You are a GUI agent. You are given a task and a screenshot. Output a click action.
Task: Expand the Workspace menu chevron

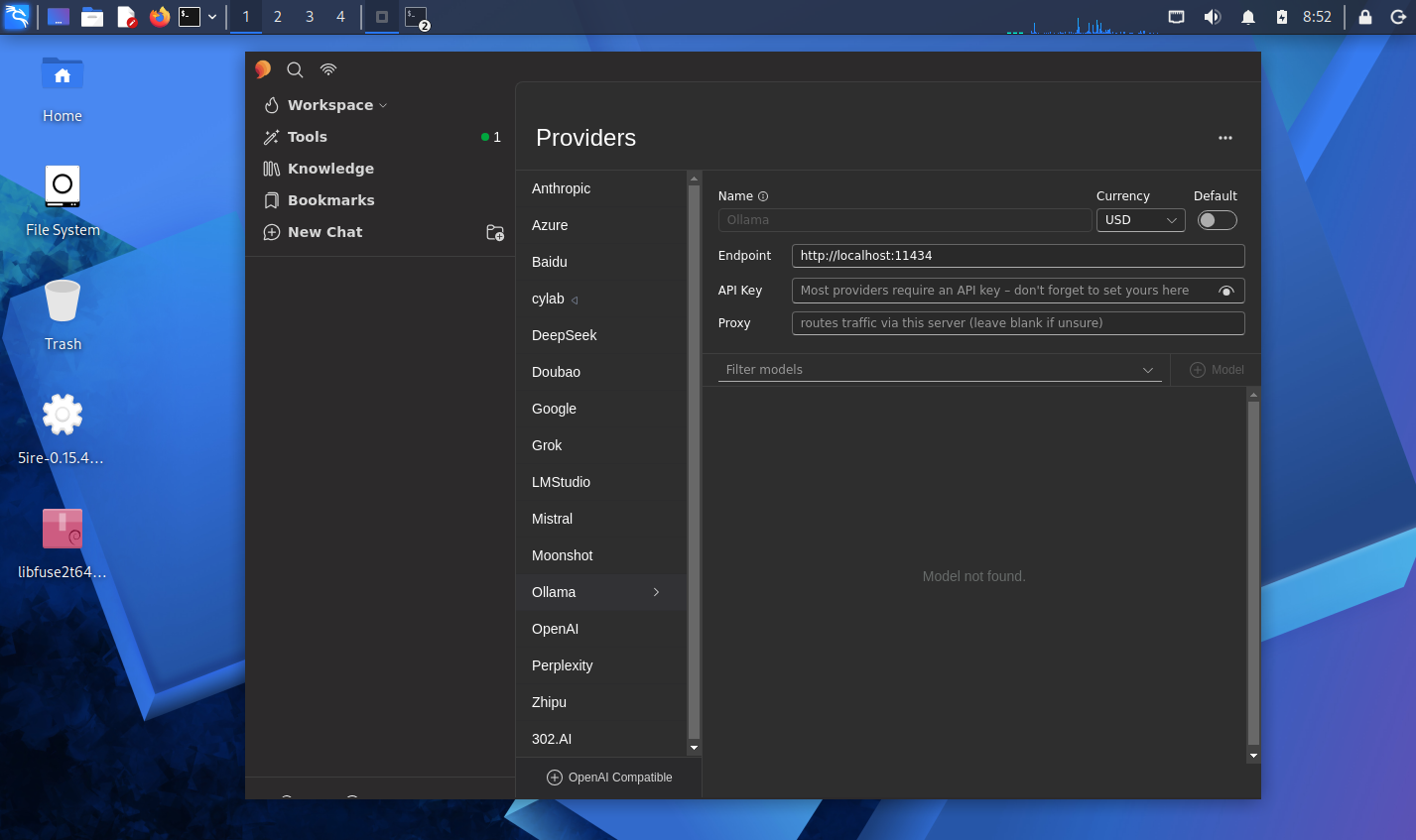click(x=383, y=105)
